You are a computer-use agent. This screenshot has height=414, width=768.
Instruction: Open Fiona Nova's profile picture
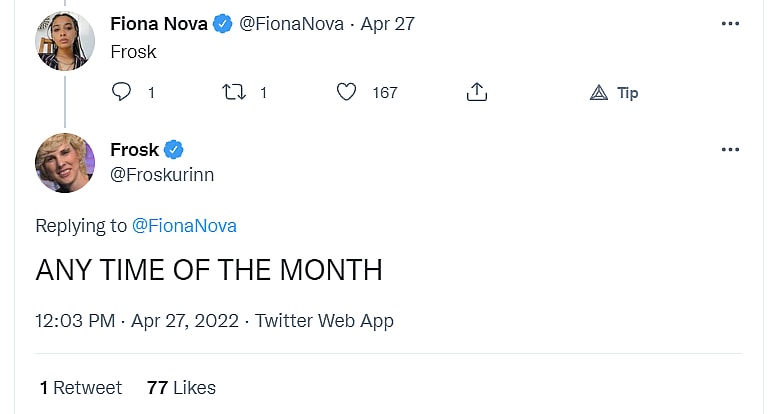click(x=65, y=42)
